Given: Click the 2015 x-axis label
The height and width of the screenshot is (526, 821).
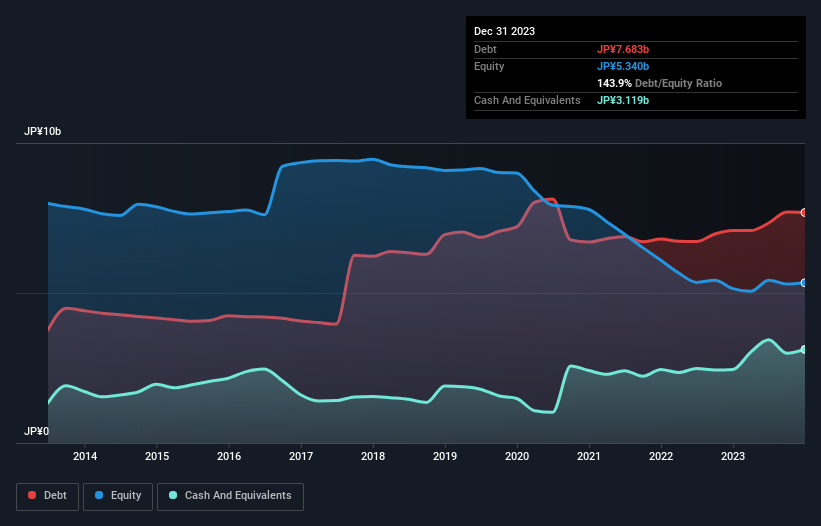Looking at the screenshot, I should click(x=157, y=456).
